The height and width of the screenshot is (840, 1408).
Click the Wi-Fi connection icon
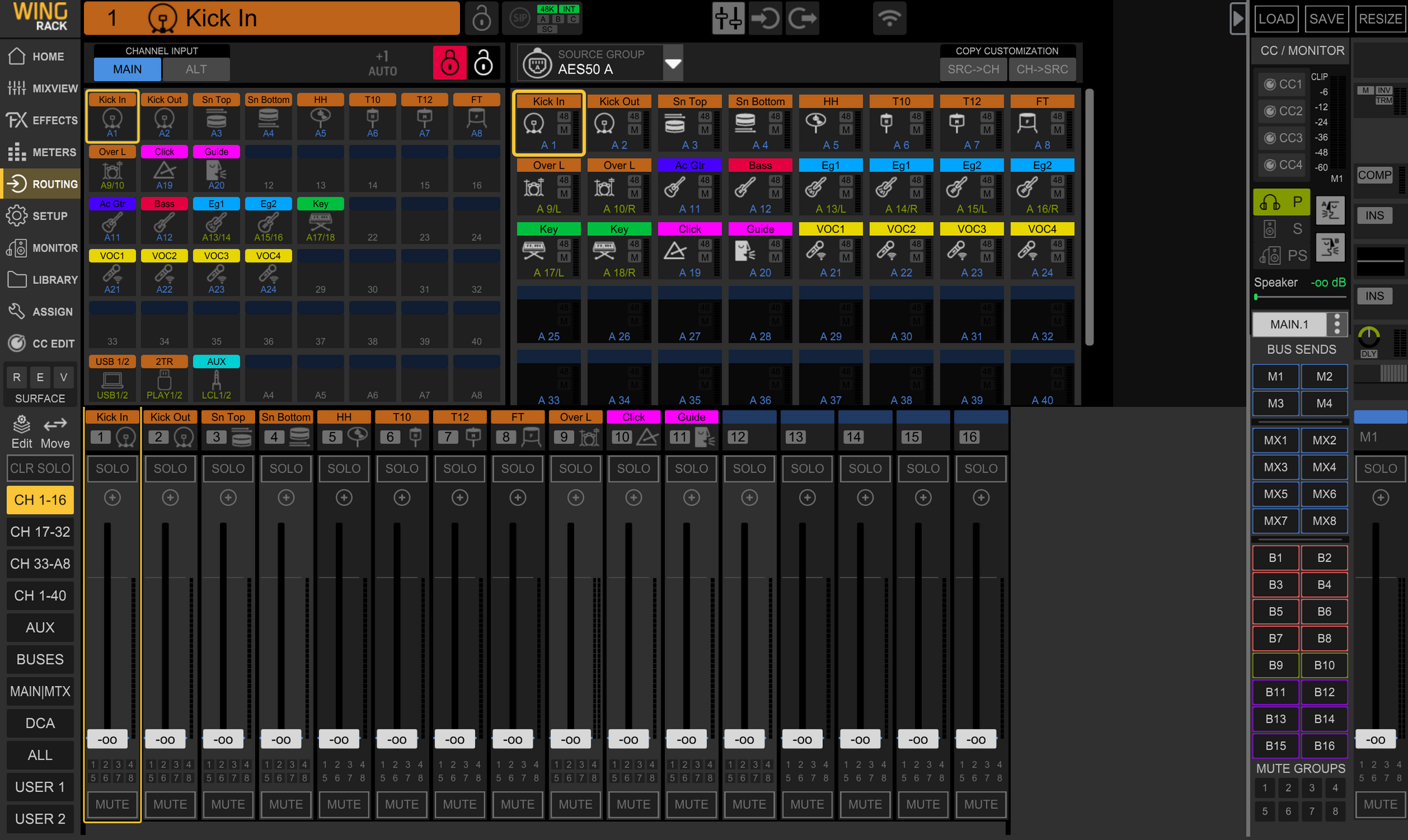click(x=890, y=19)
